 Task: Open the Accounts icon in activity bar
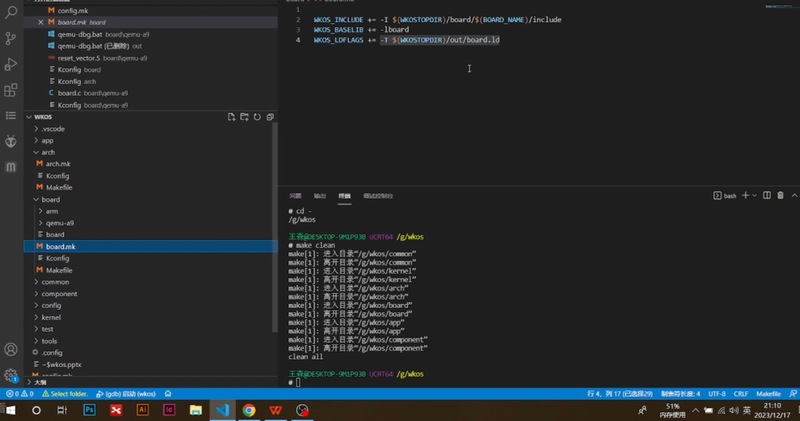pyautogui.click(x=11, y=350)
